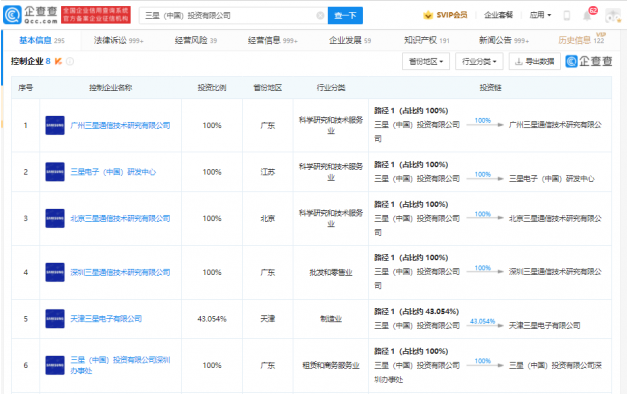Click 北京 province cell

268,218
